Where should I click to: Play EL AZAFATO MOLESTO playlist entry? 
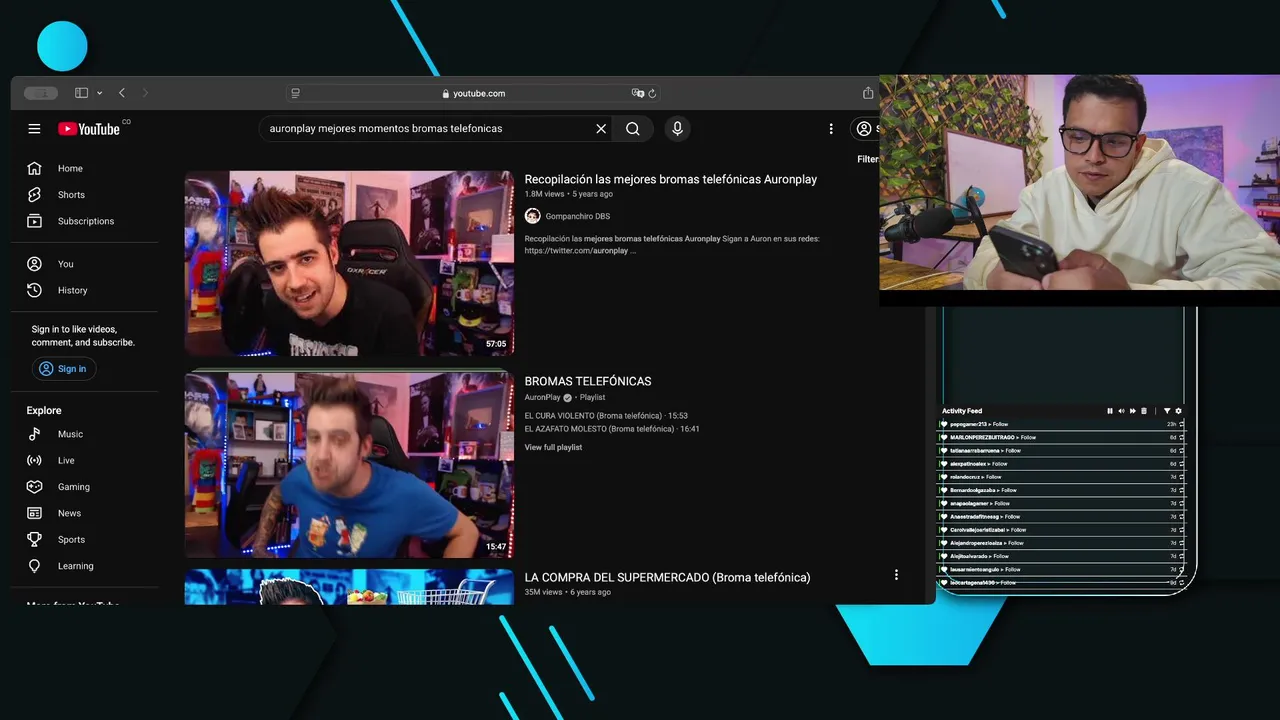coord(612,429)
